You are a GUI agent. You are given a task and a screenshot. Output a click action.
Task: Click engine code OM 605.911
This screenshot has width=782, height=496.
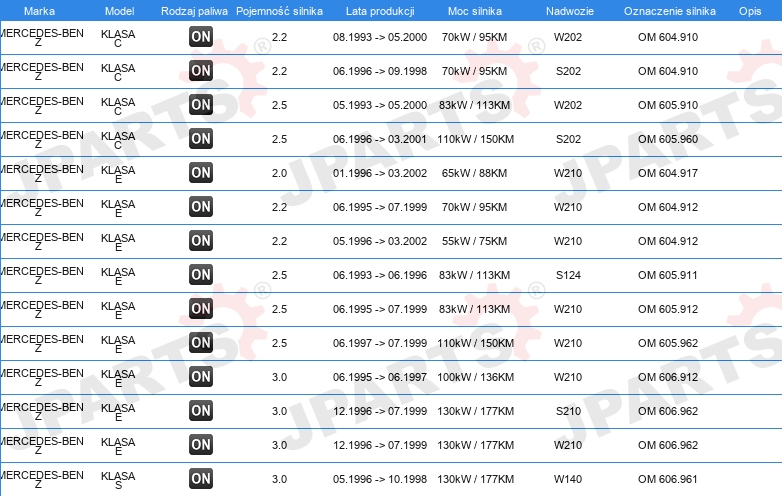click(668, 275)
